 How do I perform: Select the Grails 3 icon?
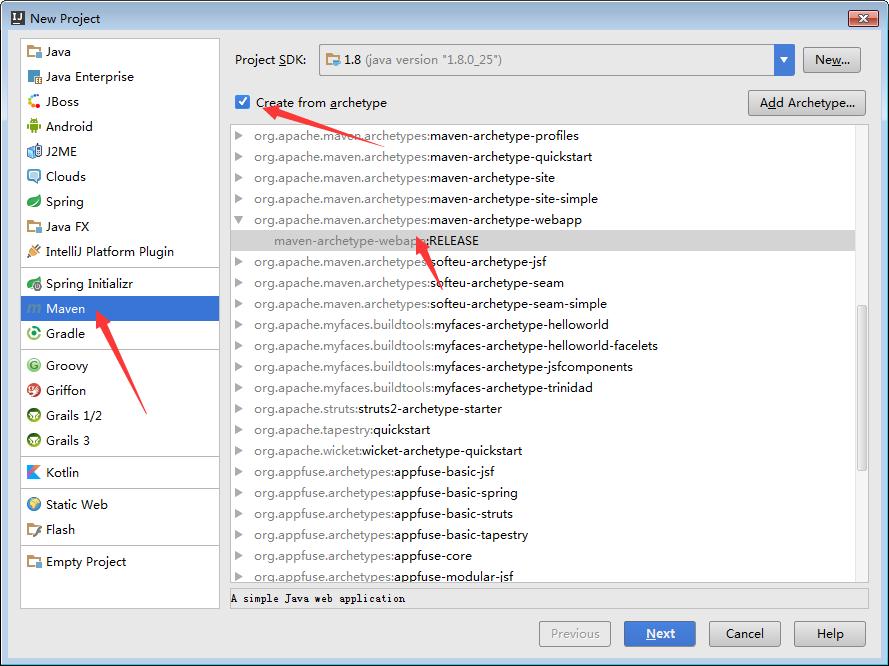34,440
